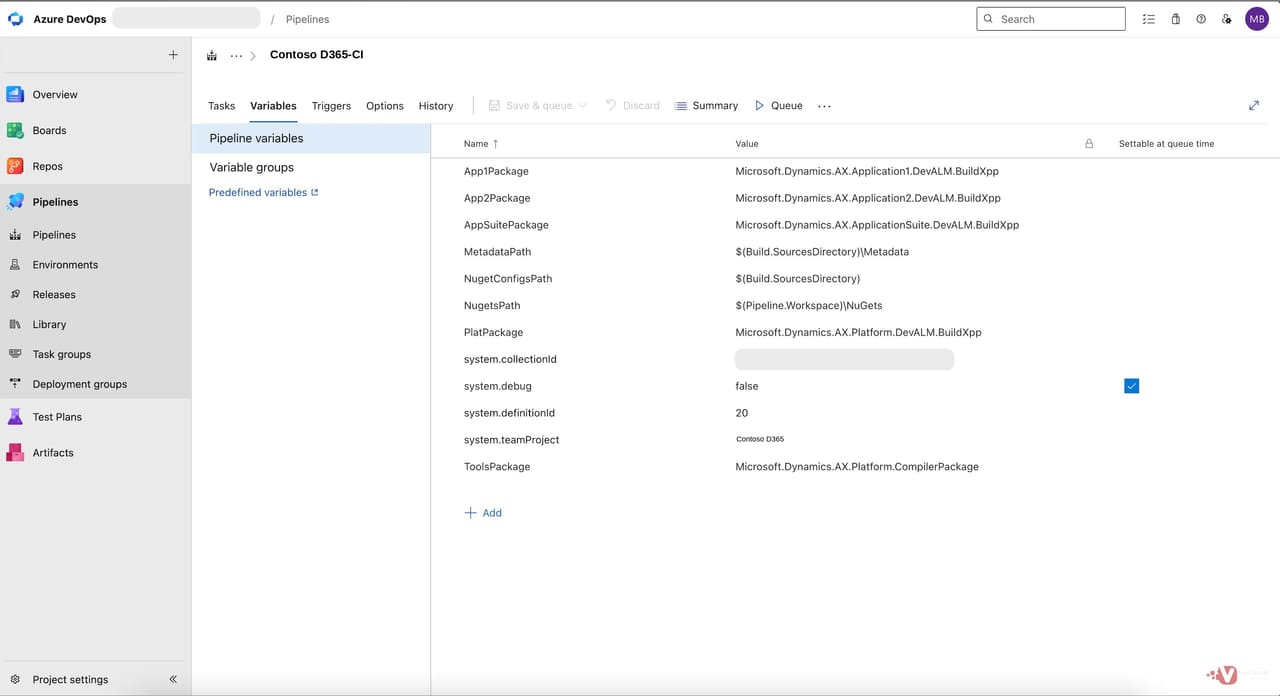
Task: Click the Deployment groups icon
Action: (x=15, y=384)
